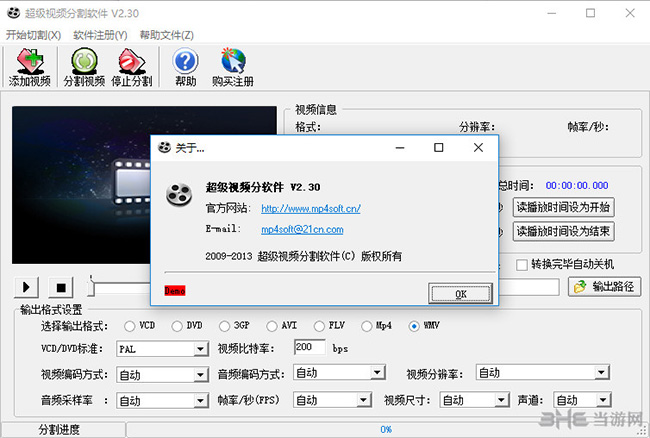Open the http://www.mp4soft.cn/ website link

[311, 208]
